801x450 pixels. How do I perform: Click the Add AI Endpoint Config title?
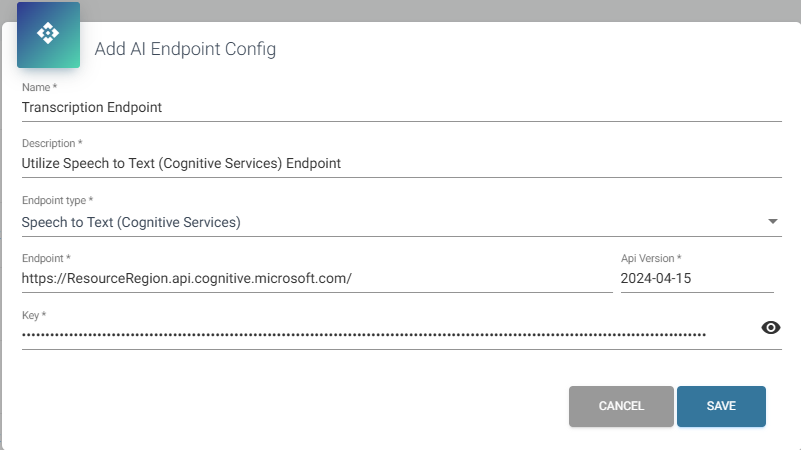(x=185, y=48)
